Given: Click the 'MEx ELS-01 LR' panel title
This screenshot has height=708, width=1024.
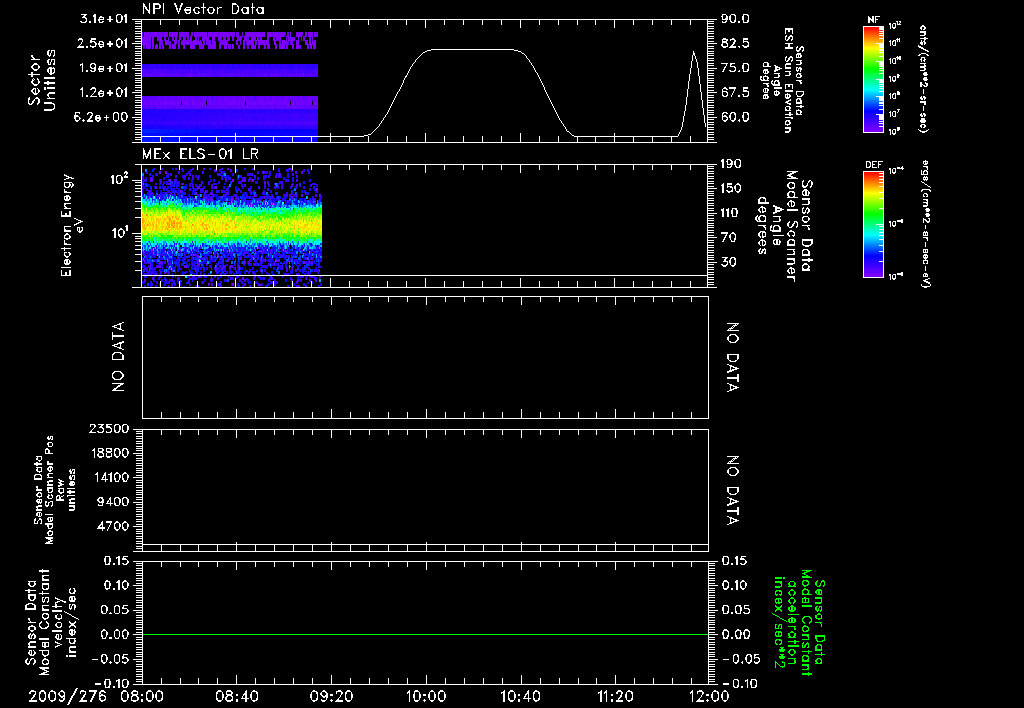Looking at the screenshot, I should (x=200, y=154).
